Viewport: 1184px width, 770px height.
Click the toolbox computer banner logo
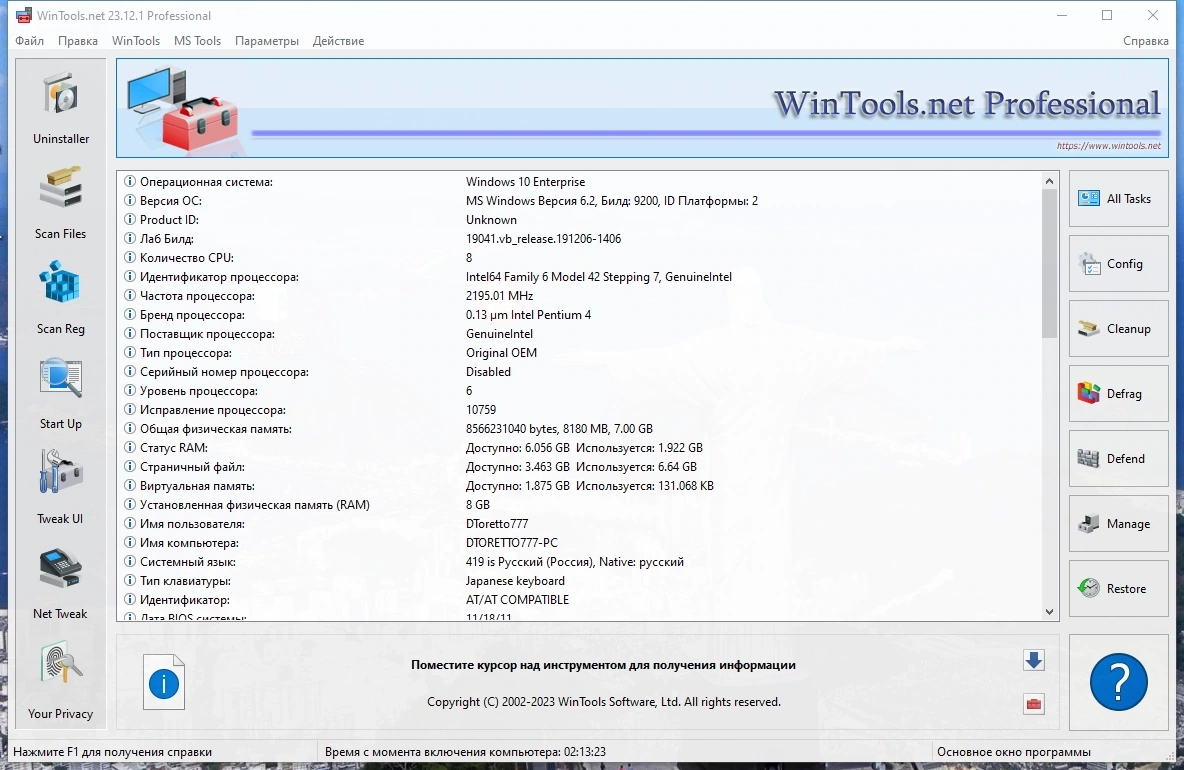coord(183,109)
